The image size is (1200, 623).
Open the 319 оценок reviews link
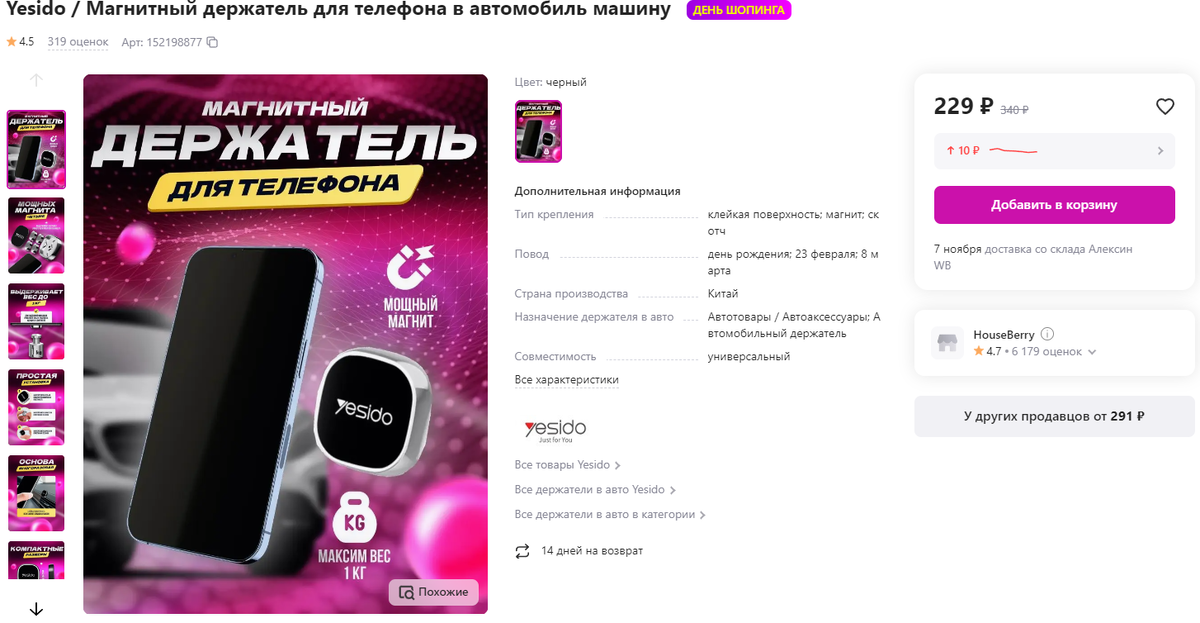point(78,42)
